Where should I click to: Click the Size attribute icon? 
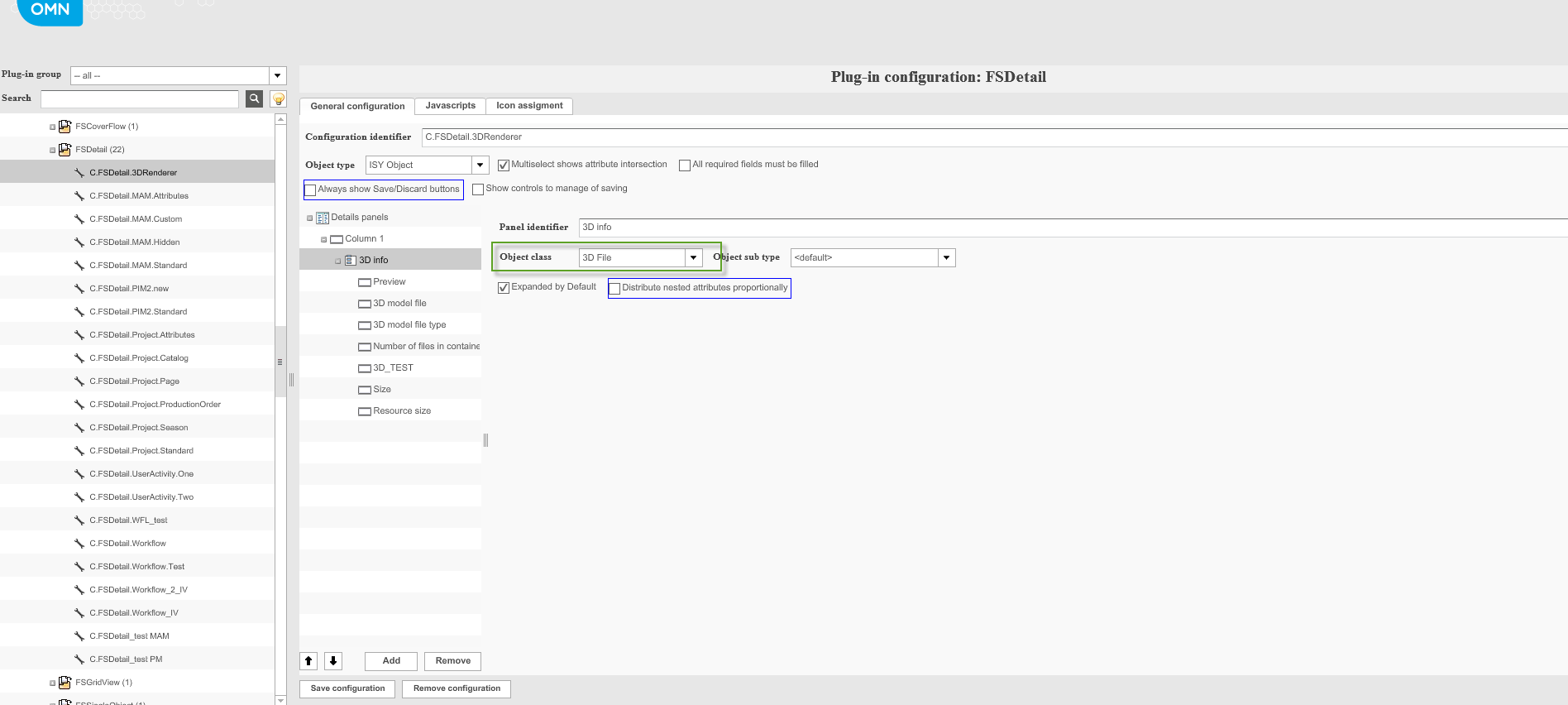pos(365,390)
